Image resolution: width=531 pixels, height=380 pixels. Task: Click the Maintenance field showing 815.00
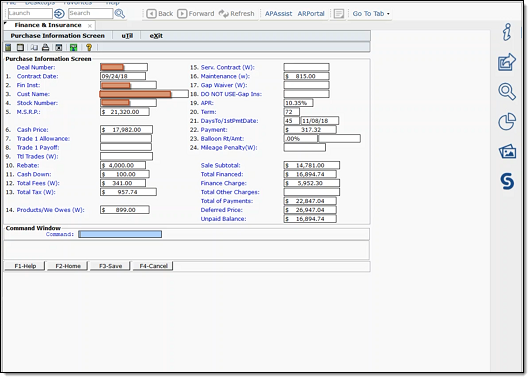coord(306,76)
